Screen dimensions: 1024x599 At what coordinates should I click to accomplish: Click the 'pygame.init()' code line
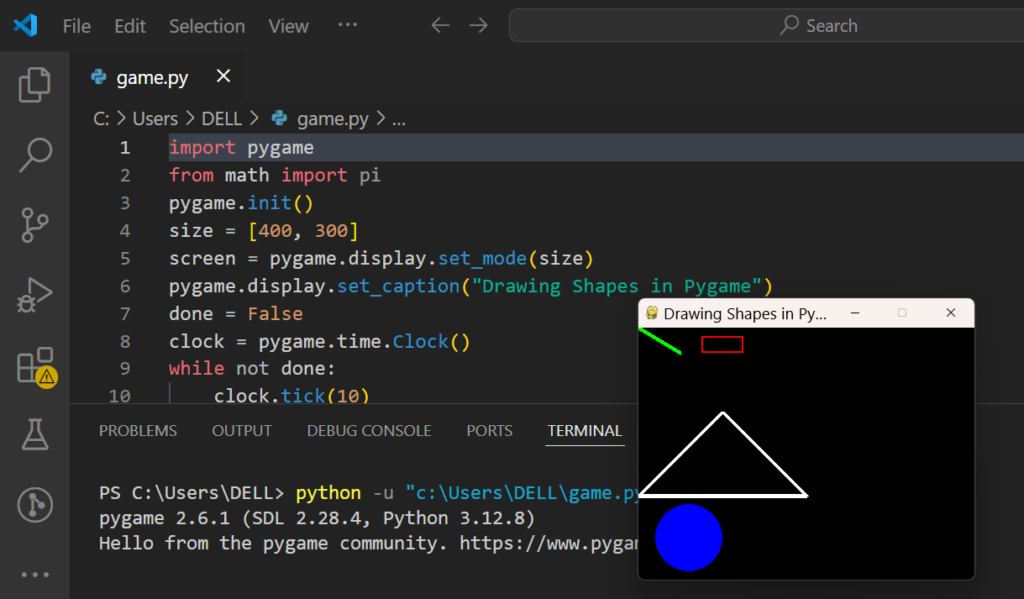click(241, 203)
